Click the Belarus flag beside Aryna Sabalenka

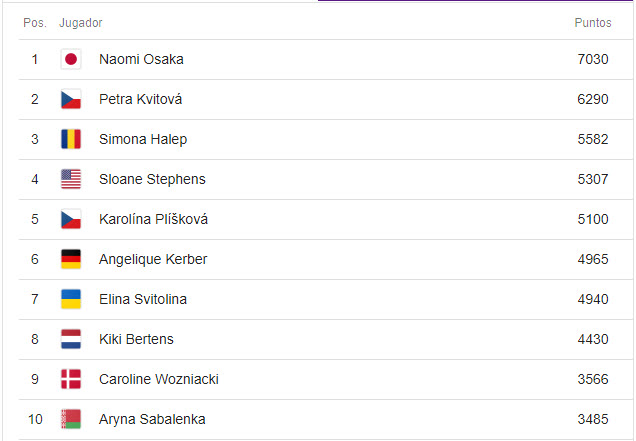point(71,419)
